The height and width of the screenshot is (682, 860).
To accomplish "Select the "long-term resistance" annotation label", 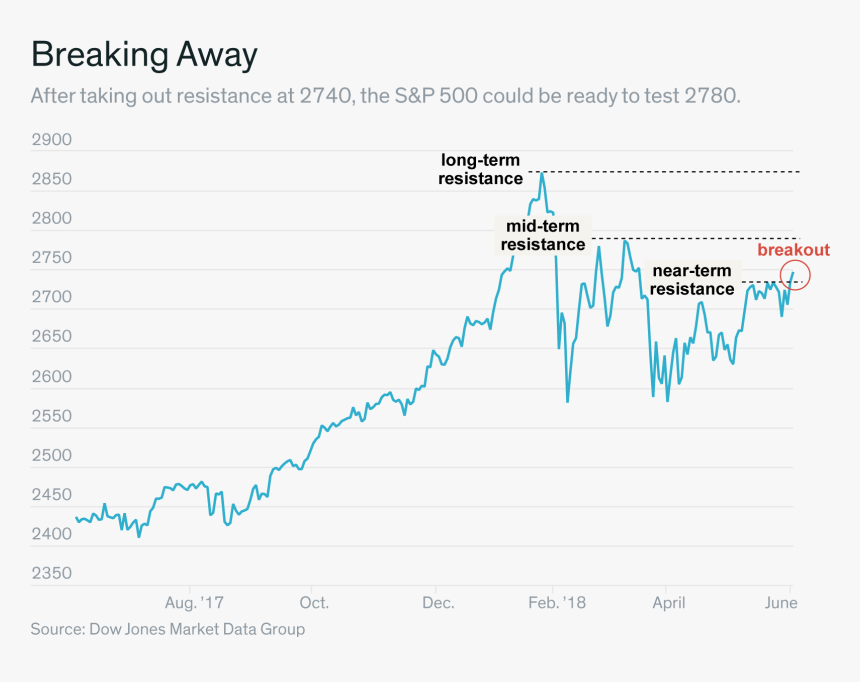I will coord(481,169).
